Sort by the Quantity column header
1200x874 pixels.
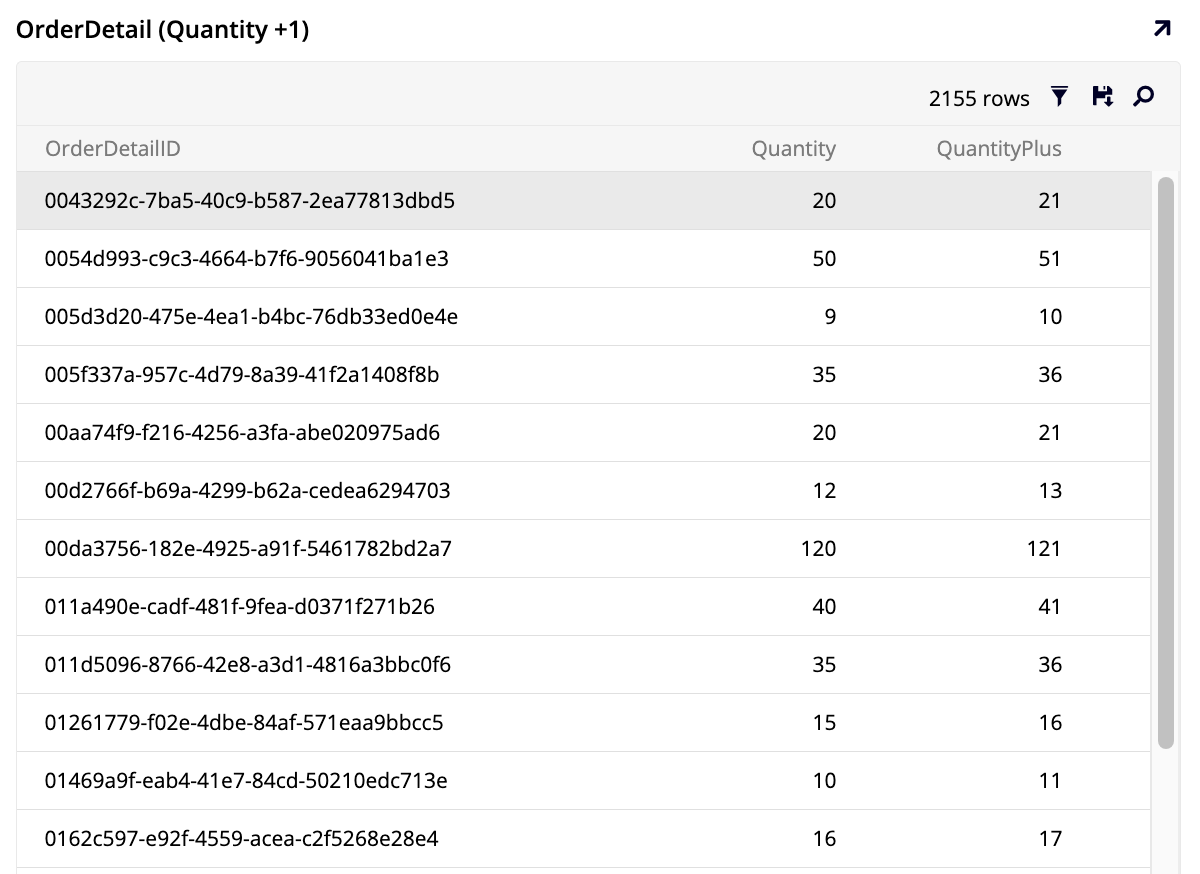(x=794, y=148)
